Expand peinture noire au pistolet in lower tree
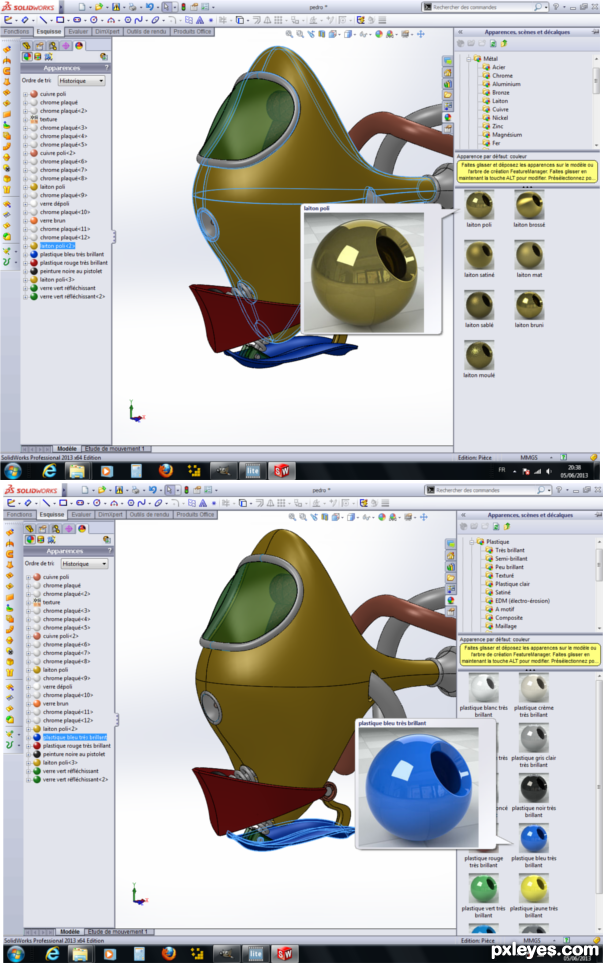 [x=28, y=754]
